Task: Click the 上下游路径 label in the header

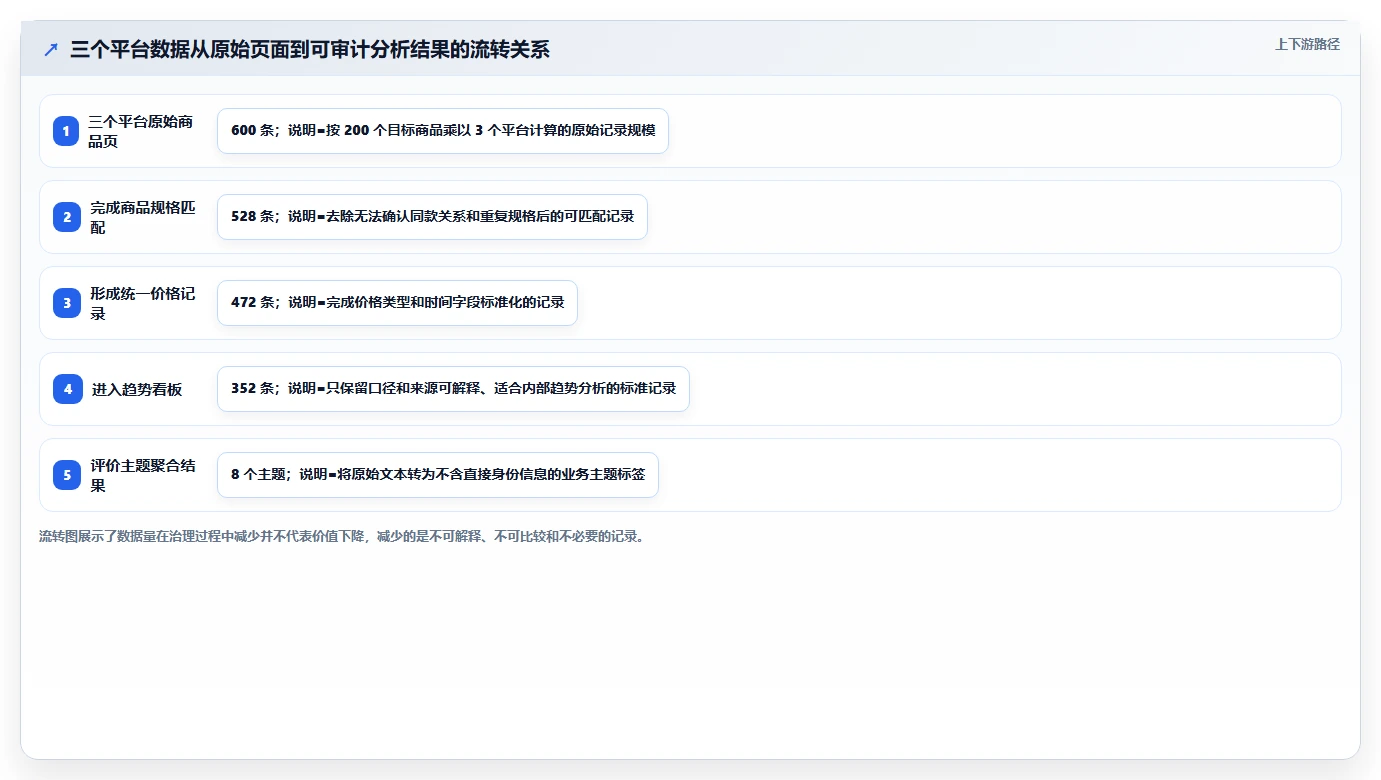Action: [1307, 44]
